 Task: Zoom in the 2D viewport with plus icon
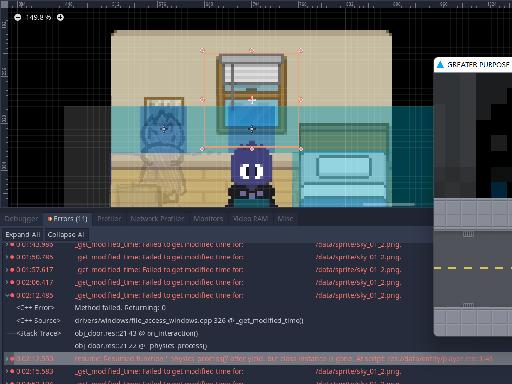(x=60, y=17)
